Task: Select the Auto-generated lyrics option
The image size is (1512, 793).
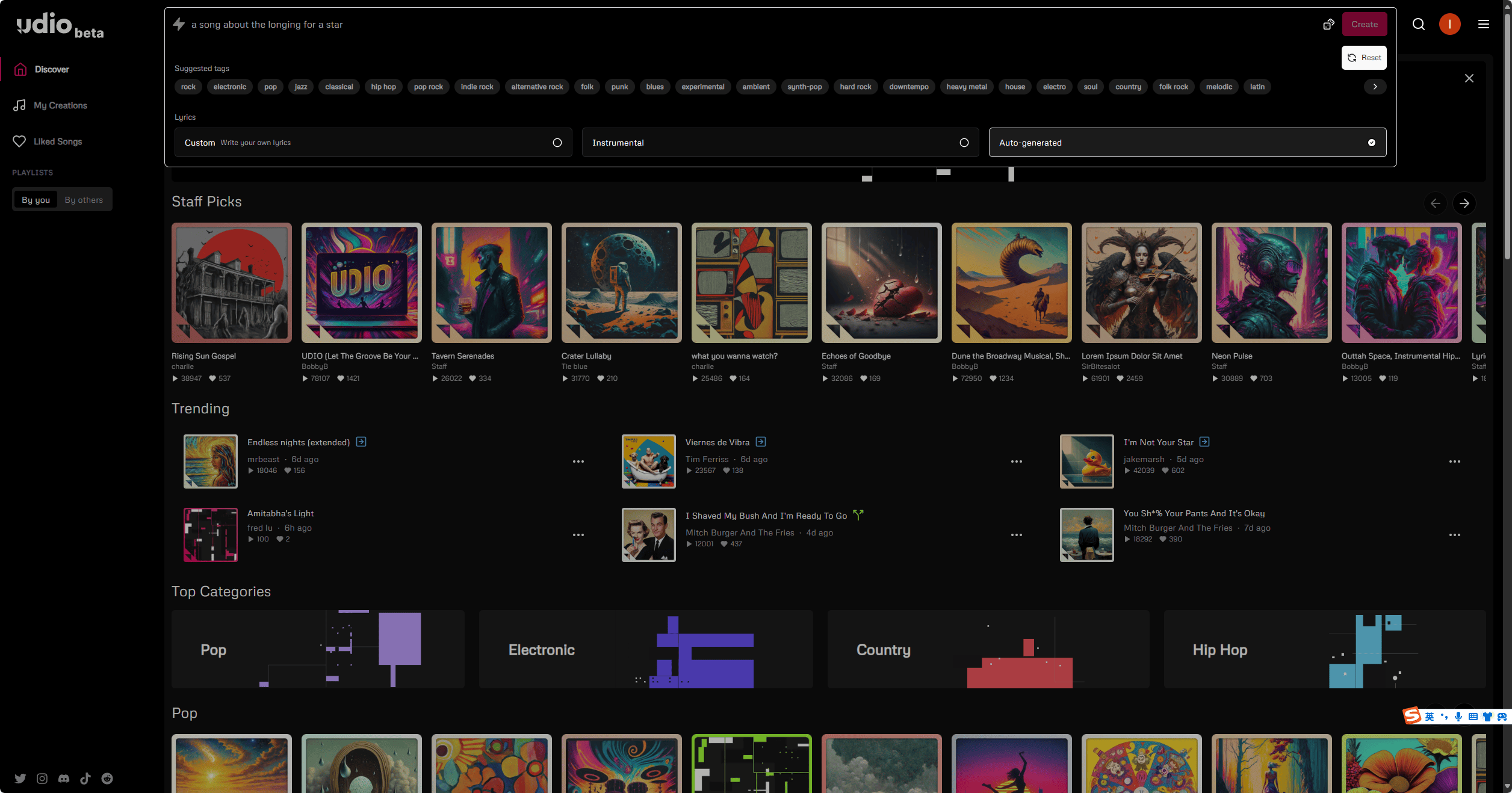Action: pos(1371,143)
